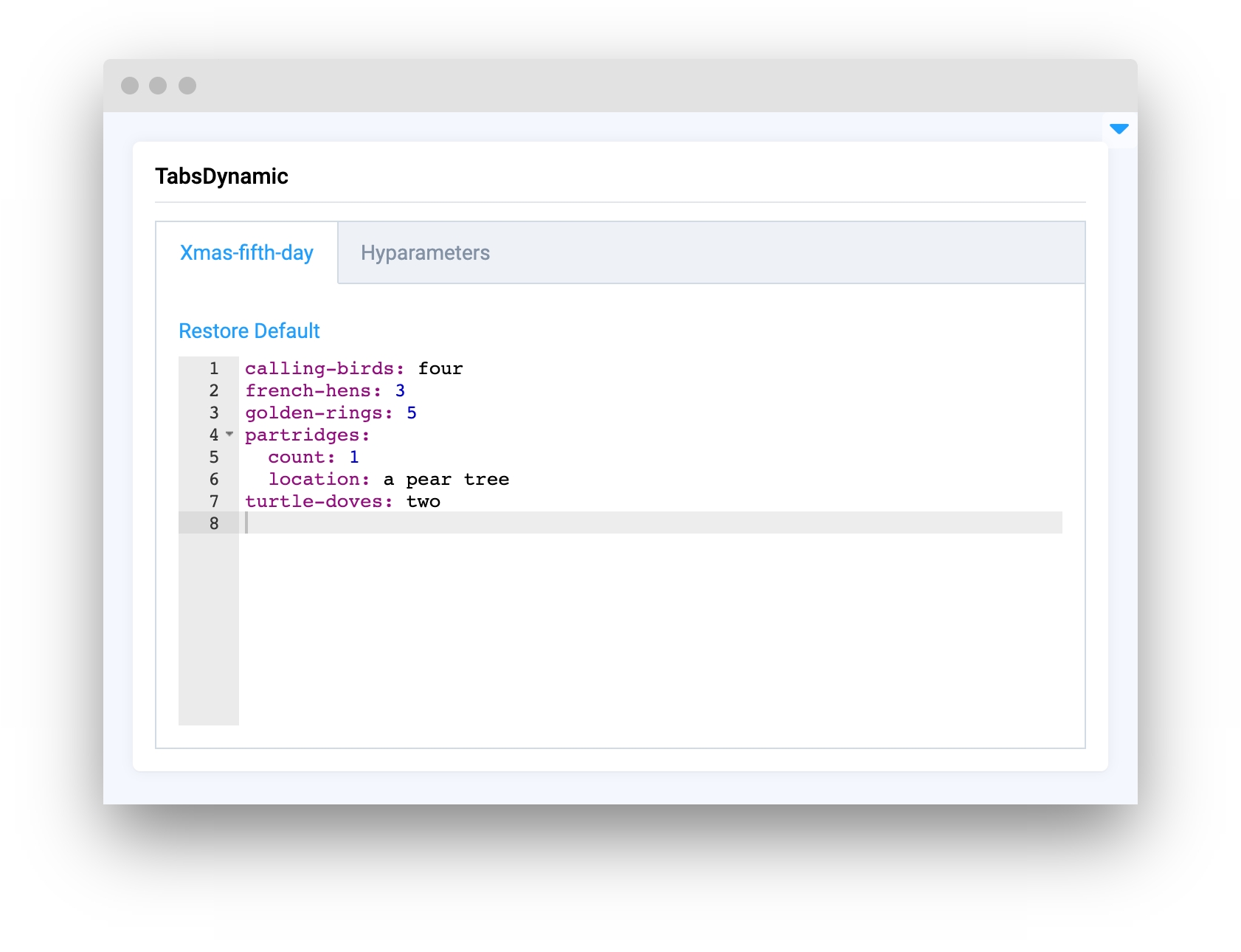This screenshot has width=1241, height=952.
Task: Click line number 4 in the gutter
Action: click(213, 435)
